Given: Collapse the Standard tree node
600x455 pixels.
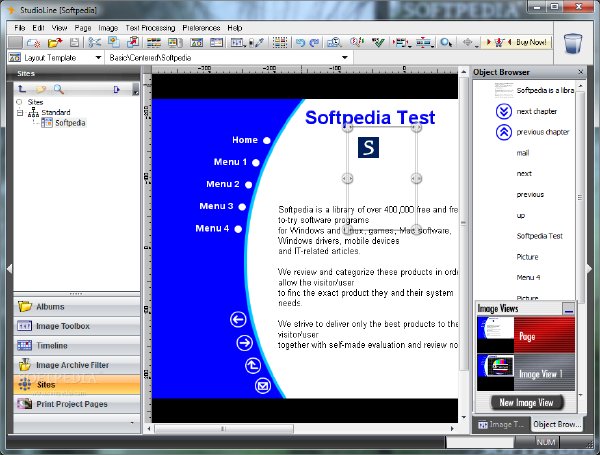Looking at the screenshot, I should tap(20, 113).
